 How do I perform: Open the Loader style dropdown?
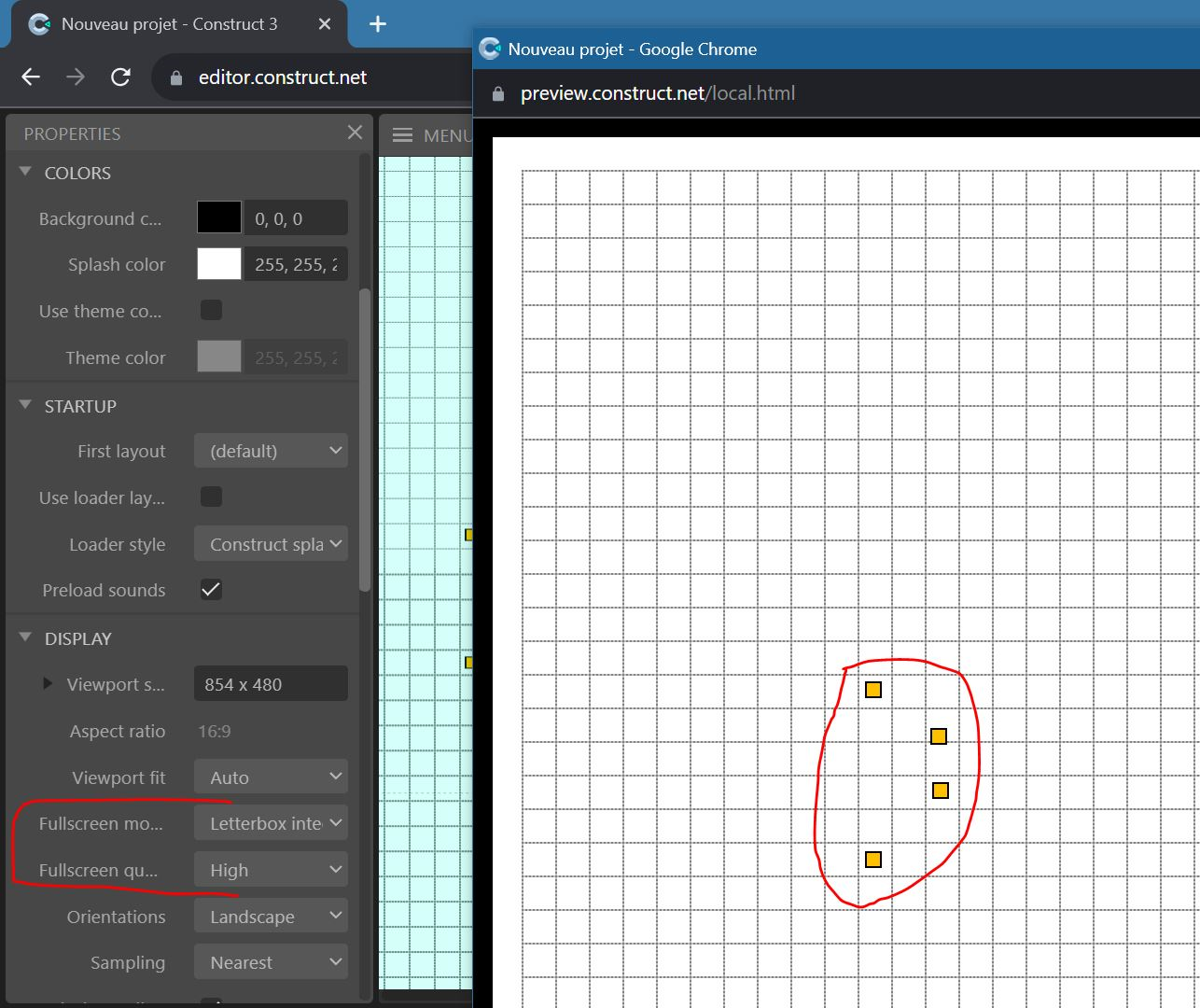[x=271, y=544]
